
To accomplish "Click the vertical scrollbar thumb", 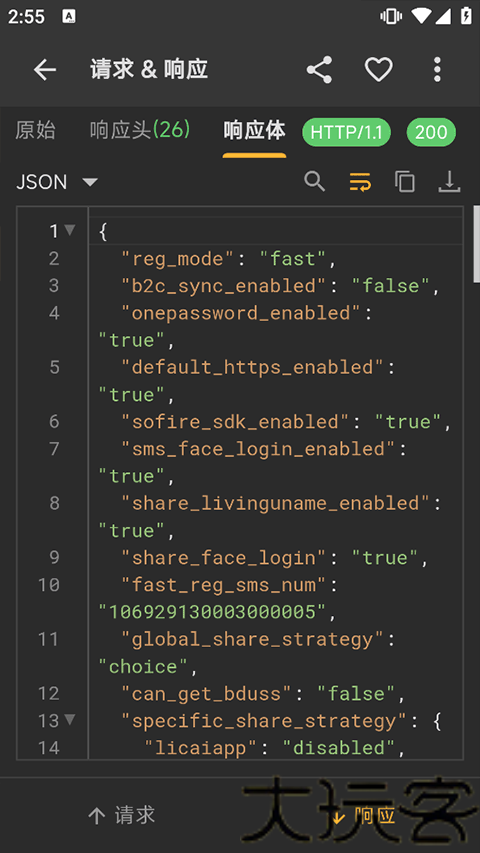I will coord(477,244).
